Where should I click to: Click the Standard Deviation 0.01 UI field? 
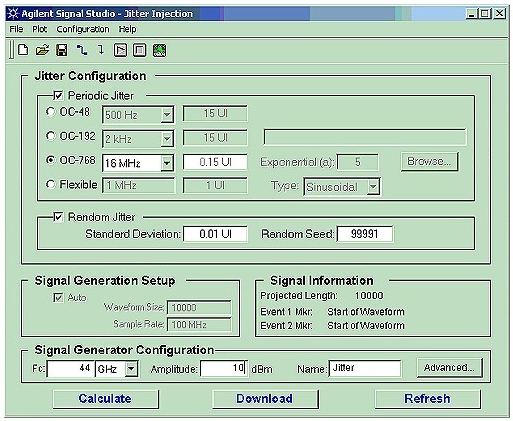215,234
